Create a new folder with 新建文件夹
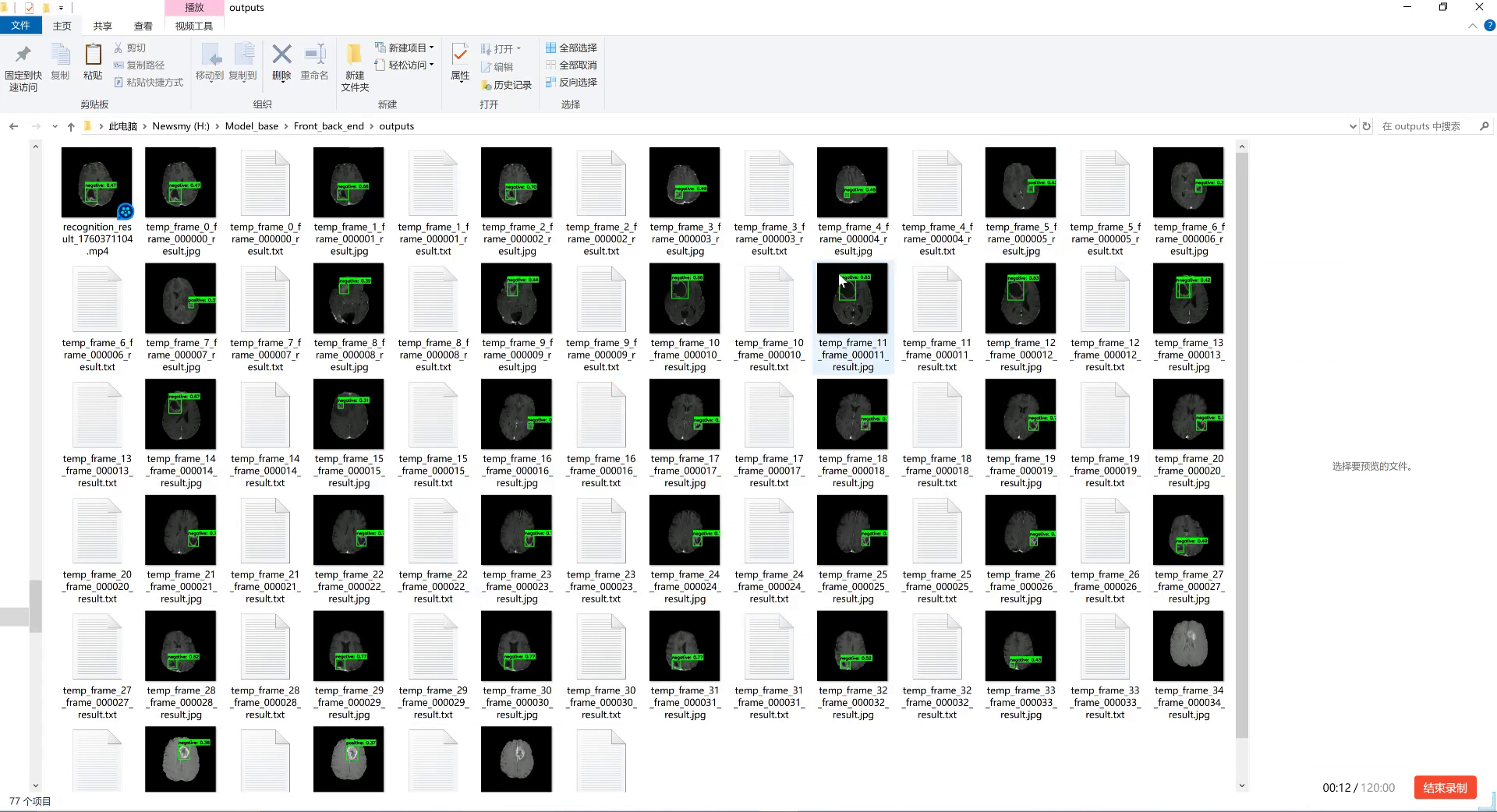This screenshot has height=812, width=1497. coord(355,68)
